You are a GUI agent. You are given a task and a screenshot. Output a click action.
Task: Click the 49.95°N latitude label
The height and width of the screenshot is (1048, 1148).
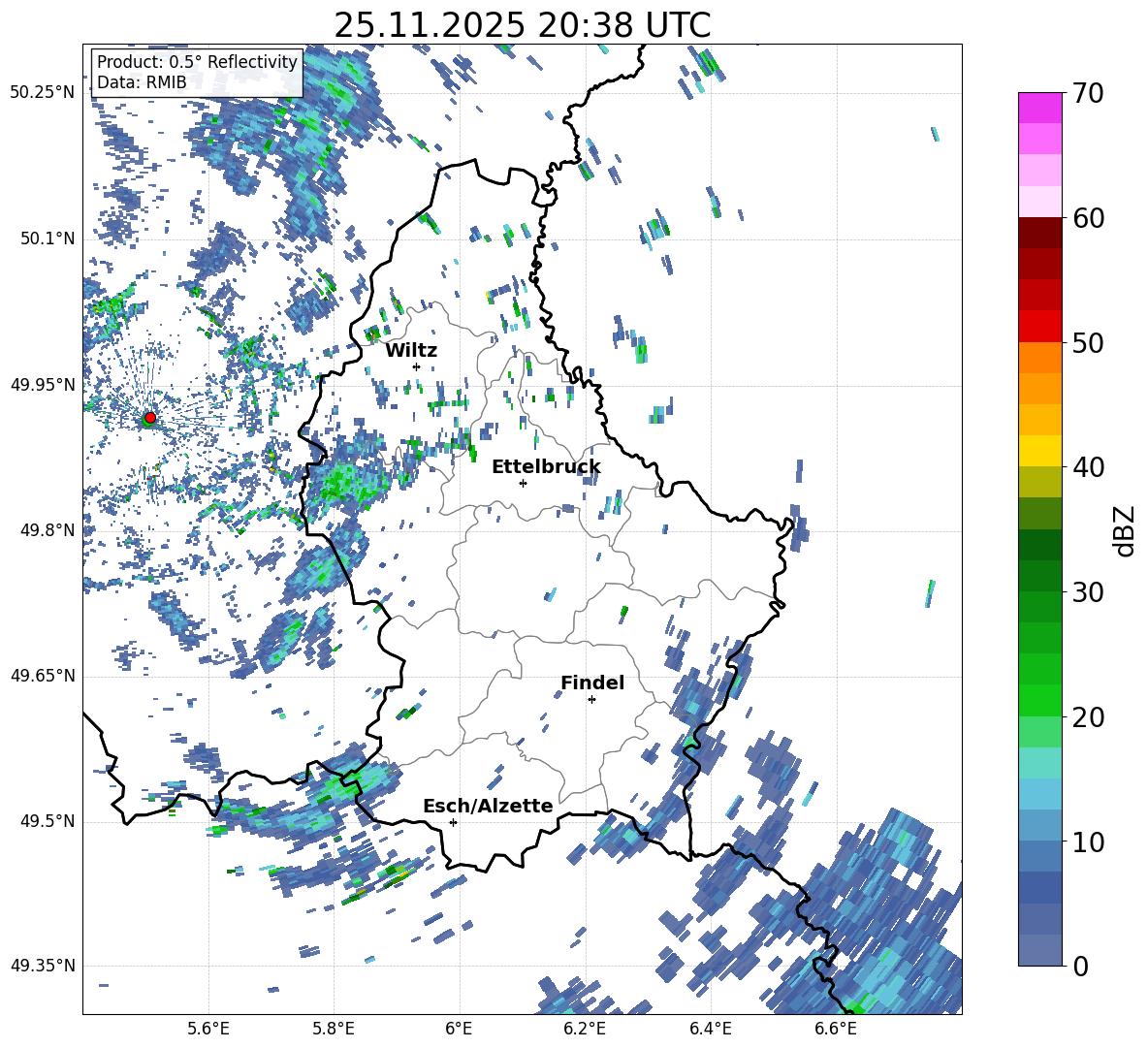click(43, 385)
